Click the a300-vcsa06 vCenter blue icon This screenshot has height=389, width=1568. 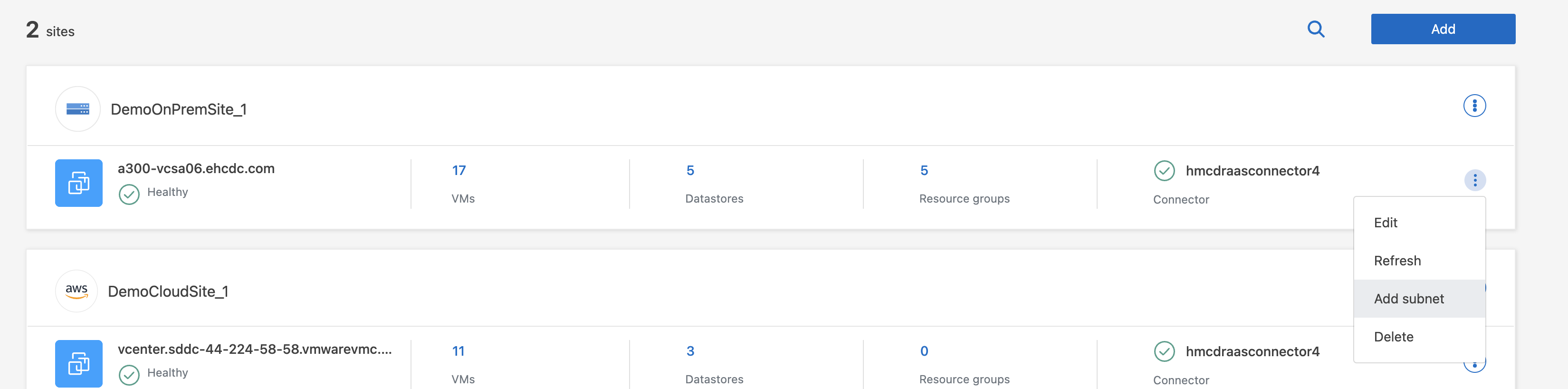[78, 183]
